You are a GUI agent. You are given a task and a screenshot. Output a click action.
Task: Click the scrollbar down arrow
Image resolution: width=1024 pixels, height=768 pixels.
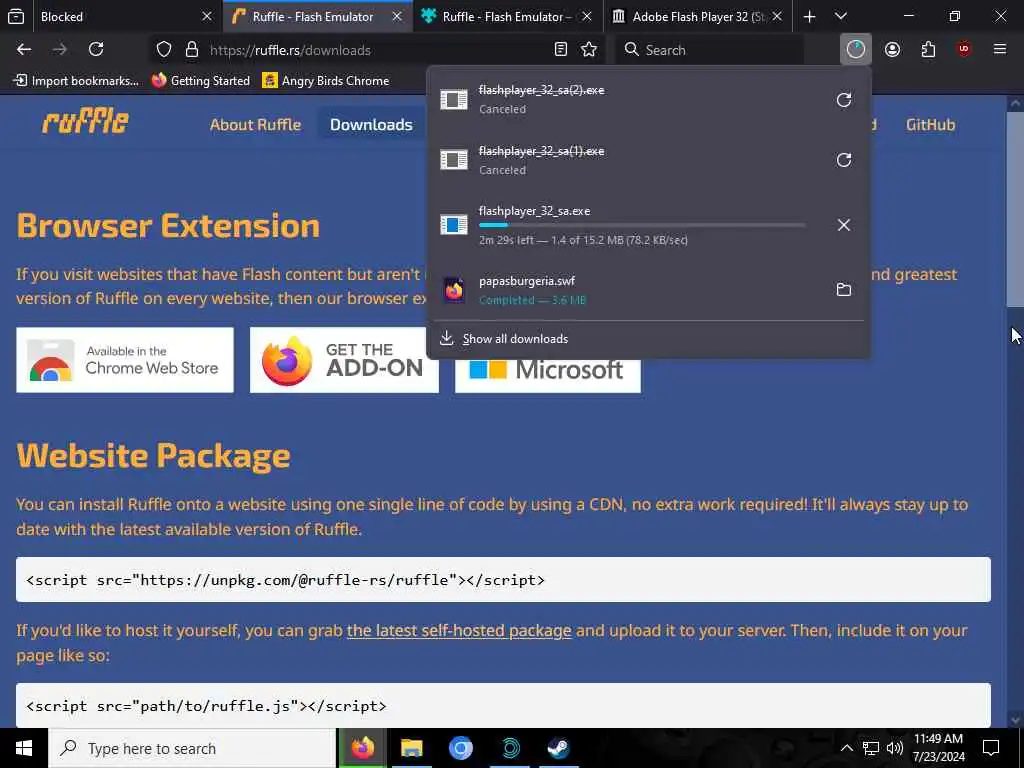tap(1016, 720)
